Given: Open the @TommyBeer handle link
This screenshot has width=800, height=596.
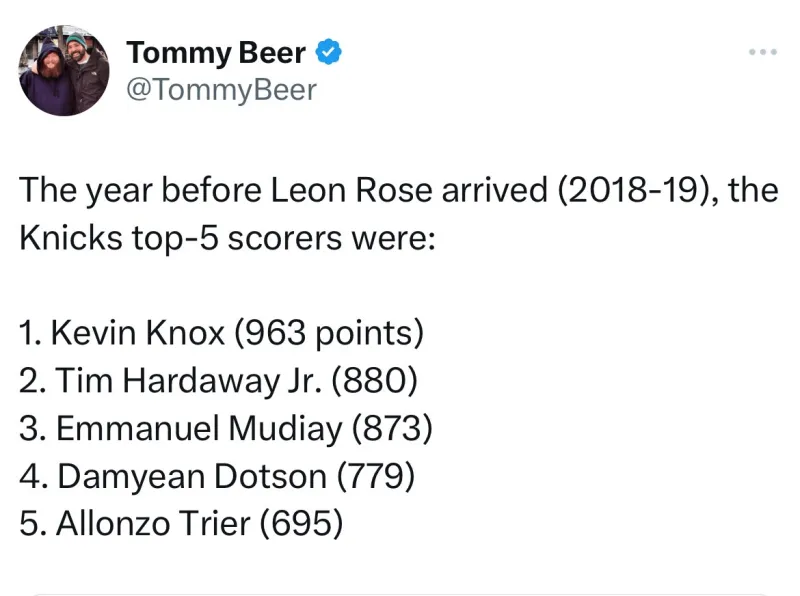Looking at the screenshot, I should pos(221,90).
